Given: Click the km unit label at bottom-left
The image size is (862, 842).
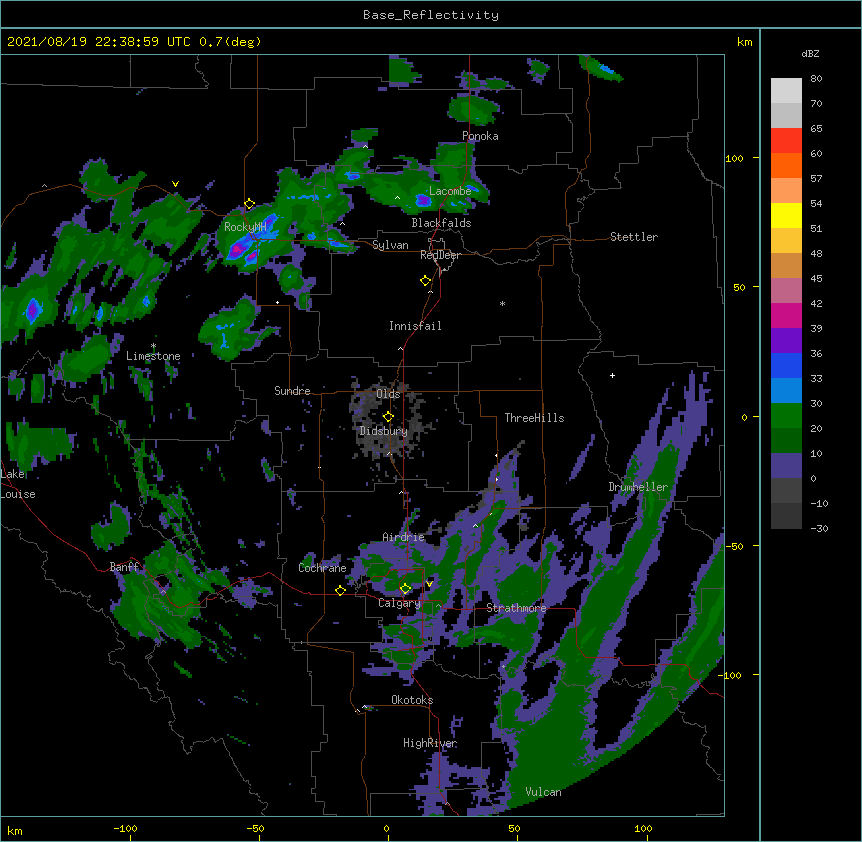Looking at the screenshot, I should (x=15, y=830).
